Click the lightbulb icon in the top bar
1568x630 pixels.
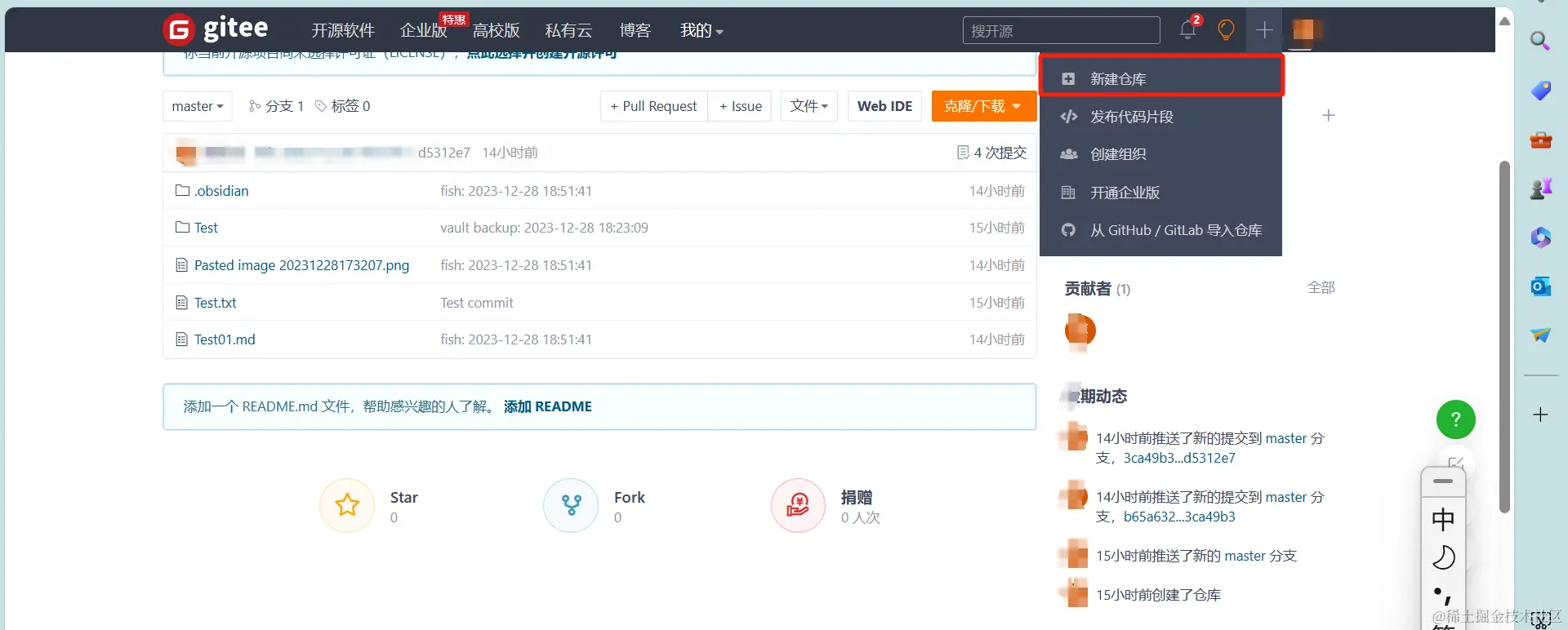(x=1226, y=30)
